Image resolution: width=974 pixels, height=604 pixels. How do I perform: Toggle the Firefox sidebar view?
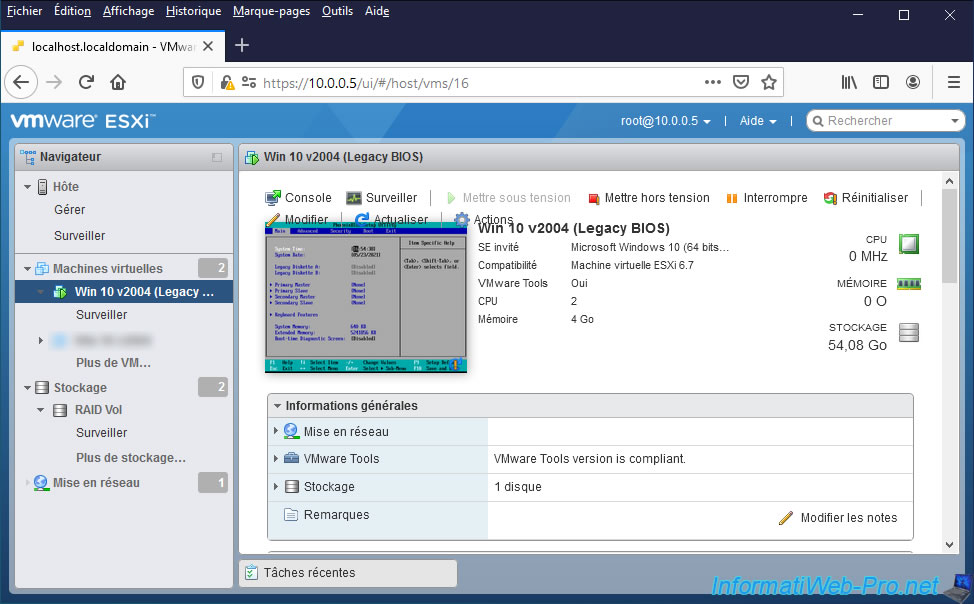[x=881, y=82]
